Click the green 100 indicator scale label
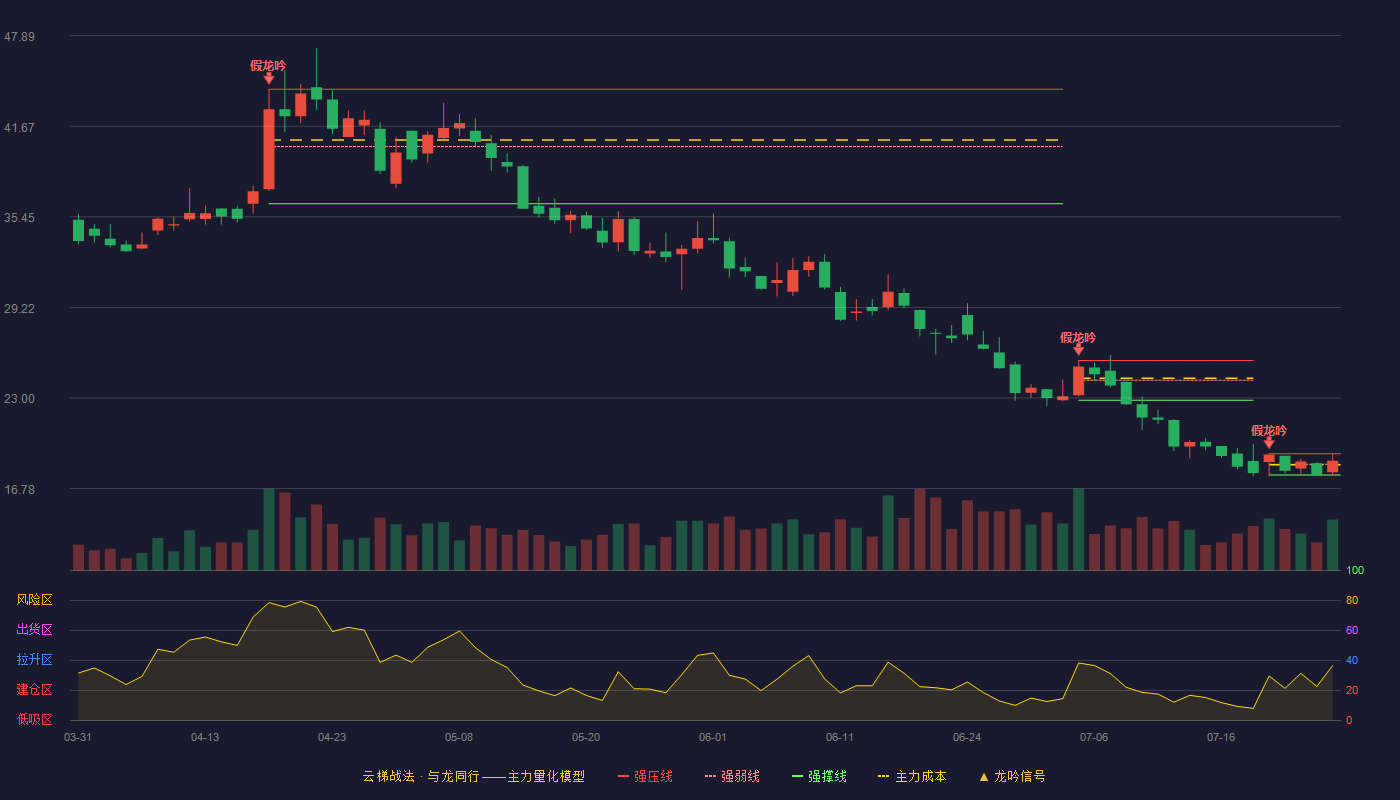Image resolution: width=1400 pixels, height=800 pixels. point(1355,571)
